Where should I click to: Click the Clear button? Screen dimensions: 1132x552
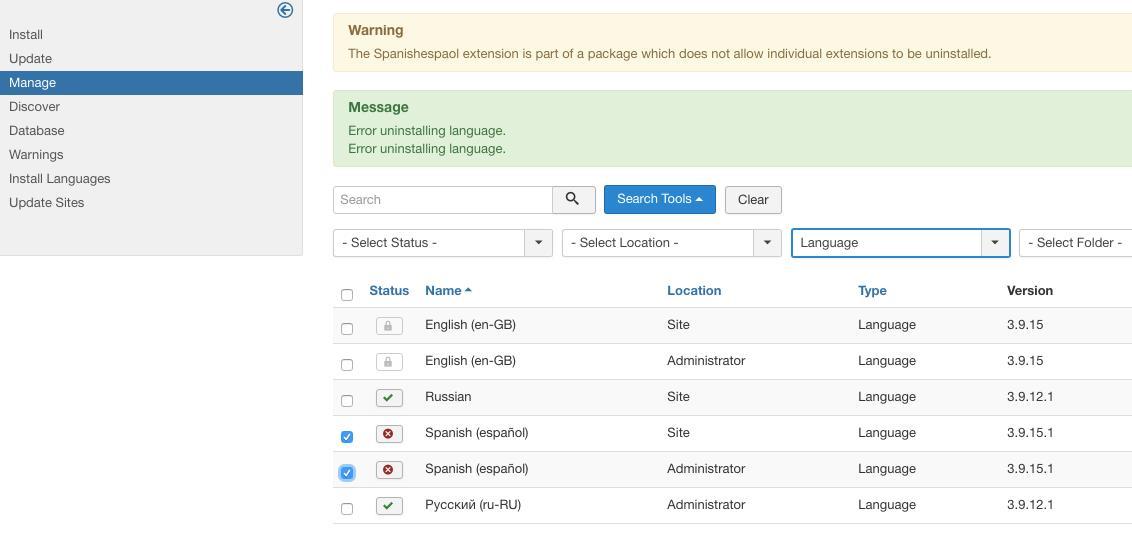753,200
